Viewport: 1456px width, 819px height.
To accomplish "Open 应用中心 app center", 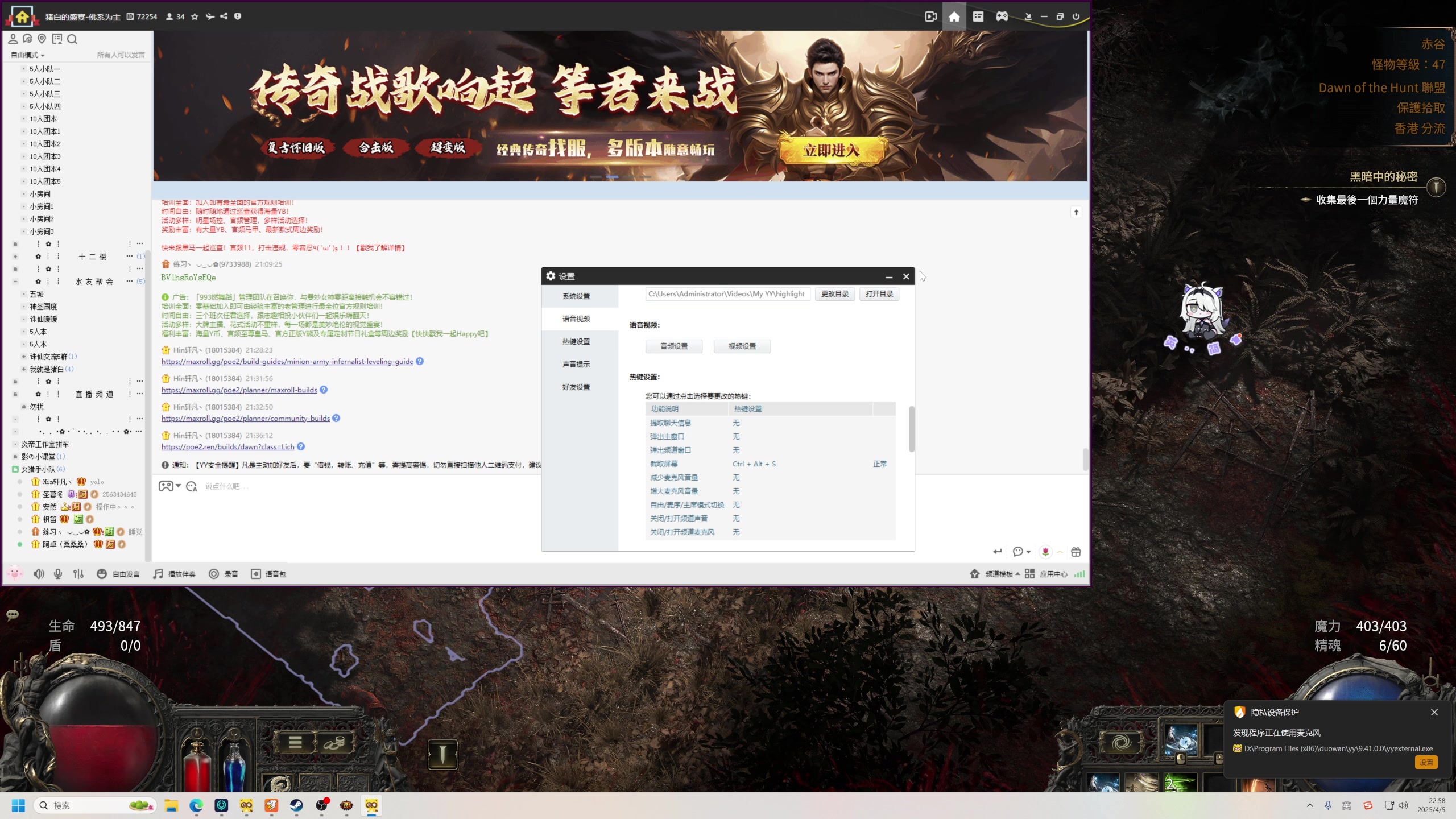I will tap(1046, 574).
